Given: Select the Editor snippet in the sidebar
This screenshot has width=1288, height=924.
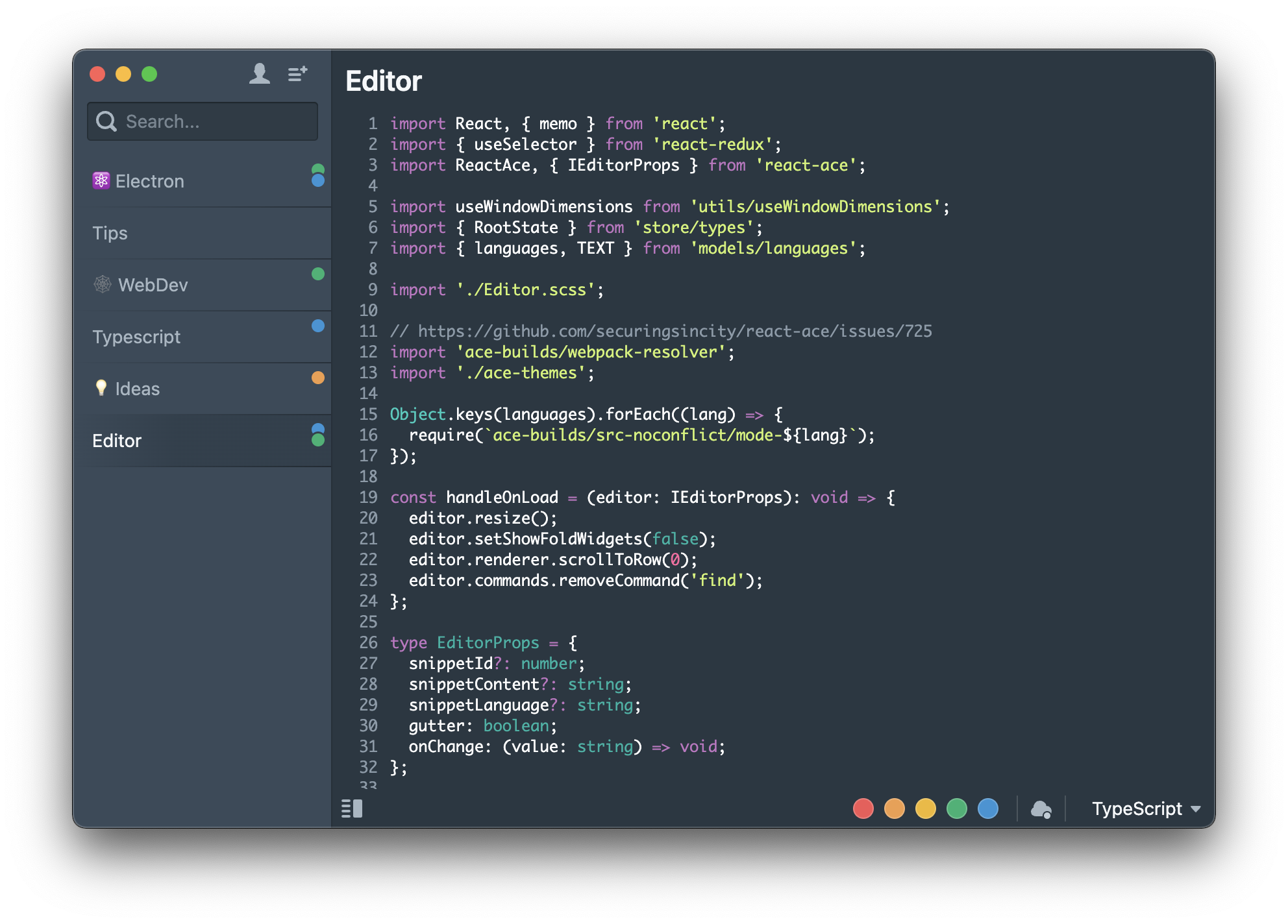Looking at the screenshot, I should [x=203, y=441].
